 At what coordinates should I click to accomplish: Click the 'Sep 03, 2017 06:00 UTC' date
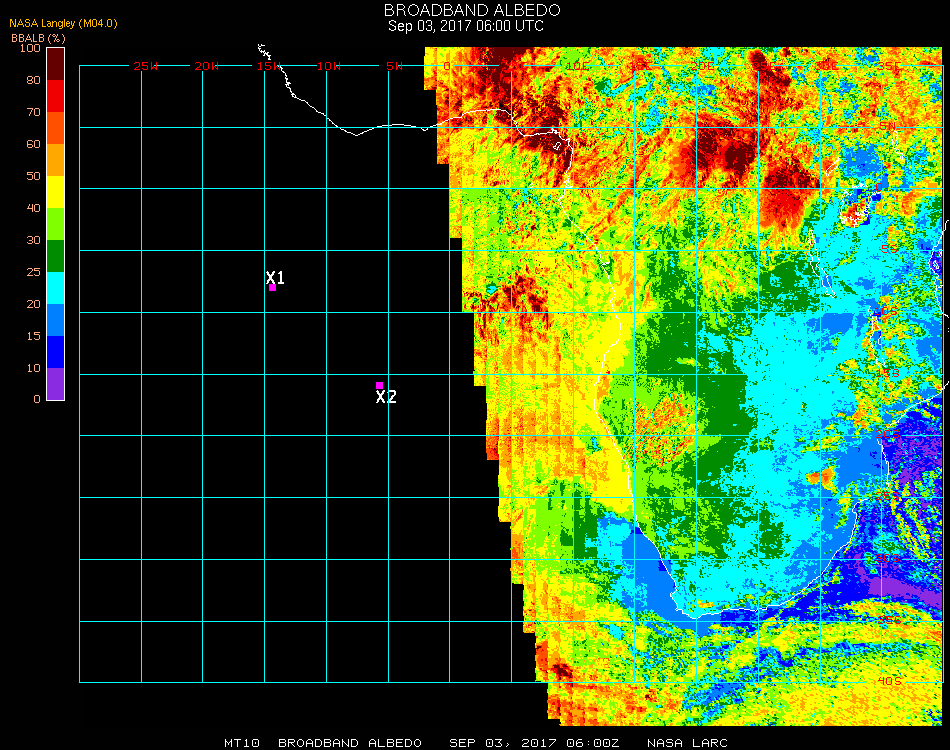[466, 26]
